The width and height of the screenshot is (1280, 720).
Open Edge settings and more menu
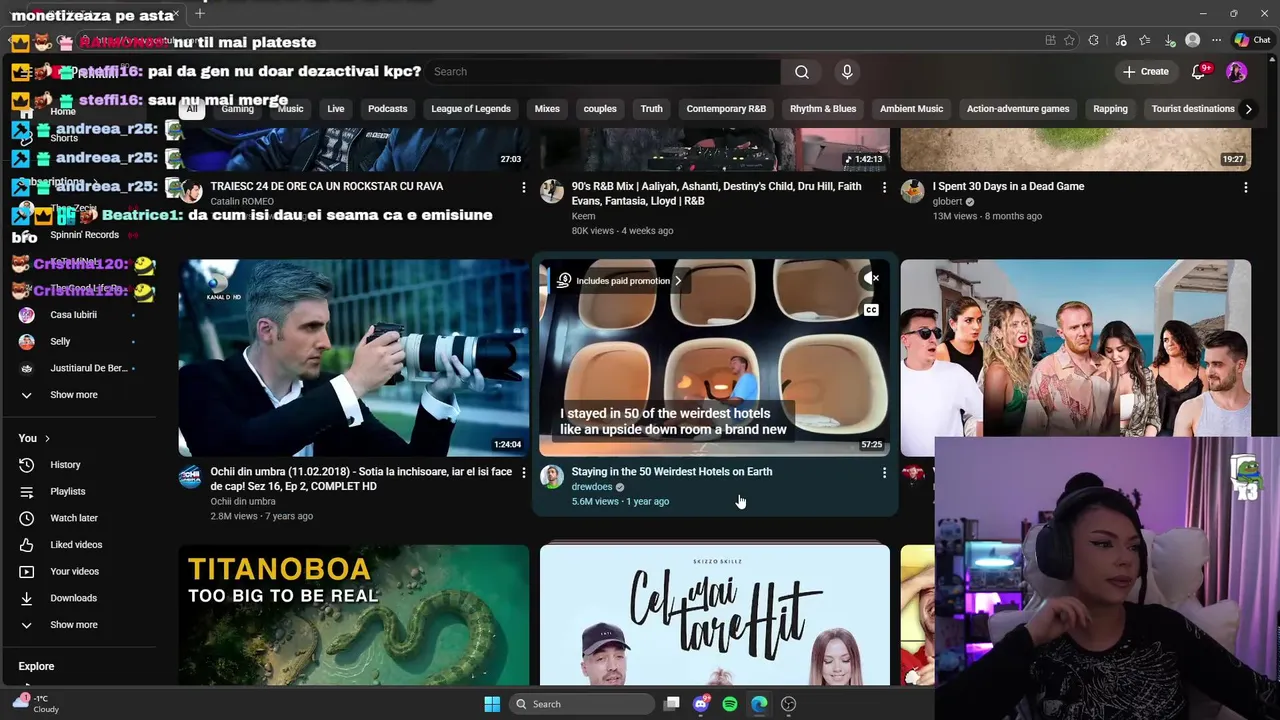[1216, 40]
